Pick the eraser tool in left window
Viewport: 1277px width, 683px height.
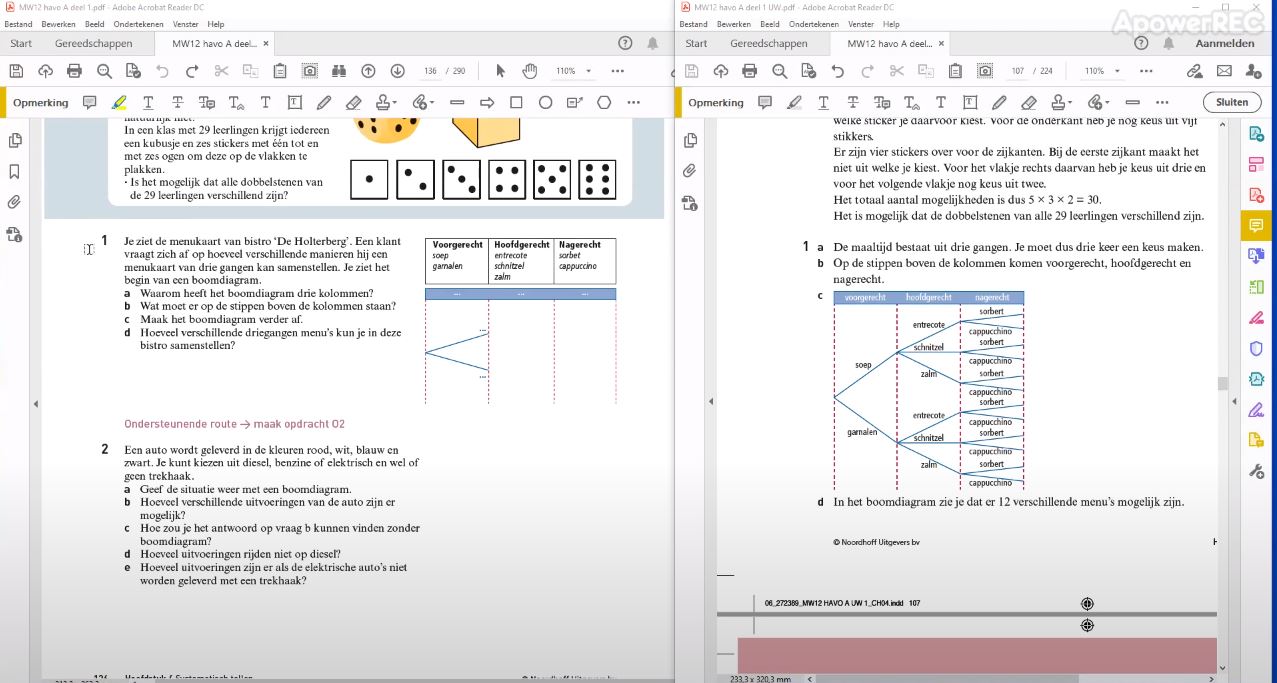pyautogui.click(x=353, y=102)
